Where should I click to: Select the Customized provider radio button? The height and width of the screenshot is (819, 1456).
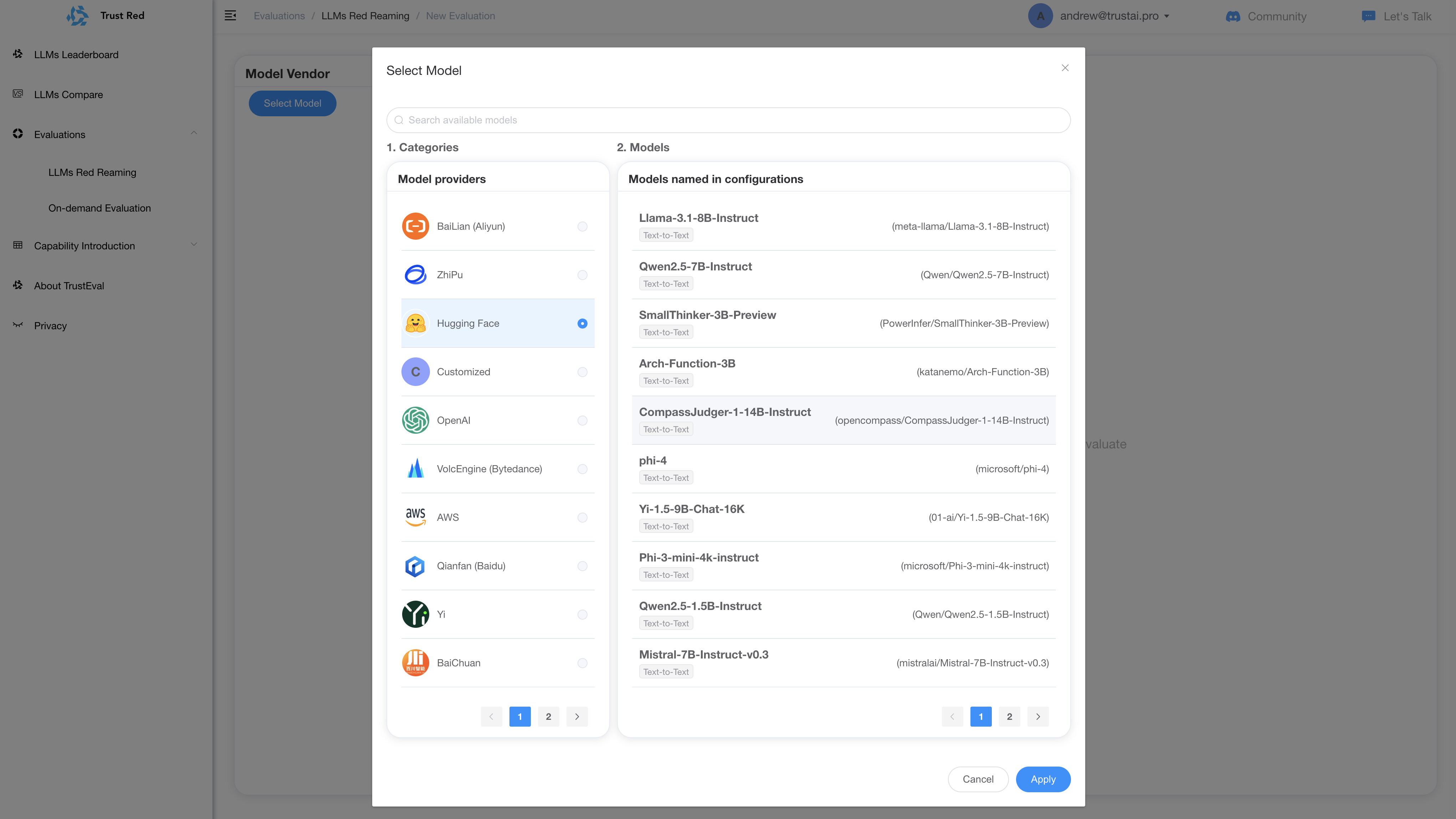[582, 372]
